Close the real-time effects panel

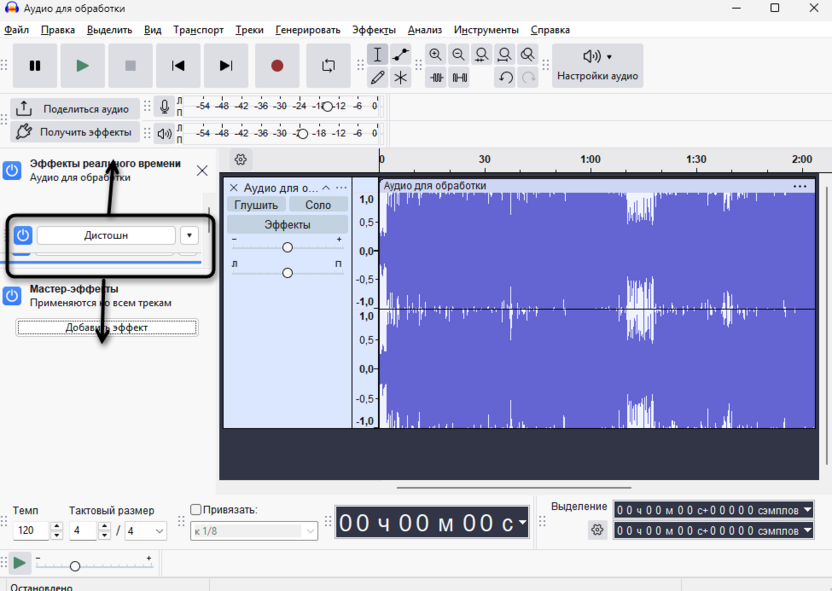202,171
